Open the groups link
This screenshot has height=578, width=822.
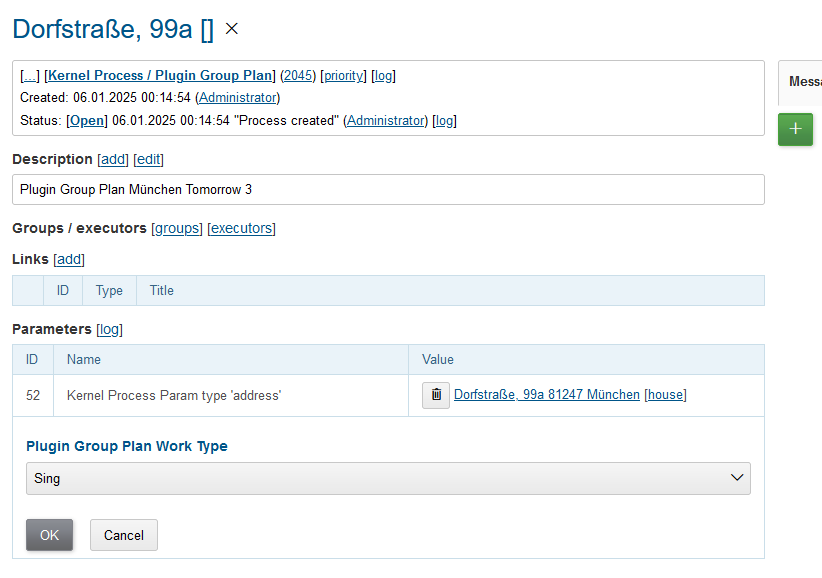(x=177, y=228)
